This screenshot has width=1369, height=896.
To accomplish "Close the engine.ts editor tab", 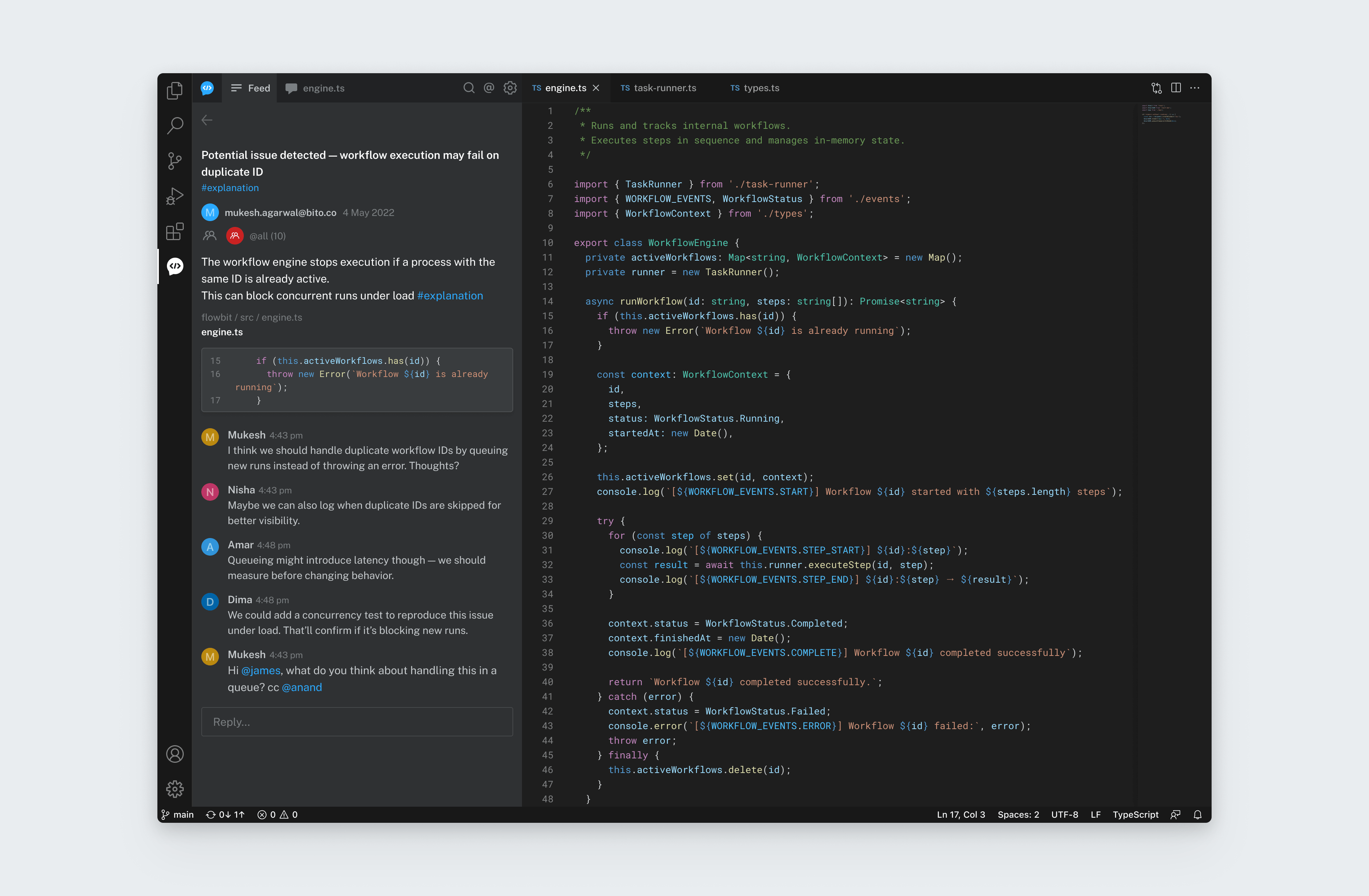I will [596, 88].
